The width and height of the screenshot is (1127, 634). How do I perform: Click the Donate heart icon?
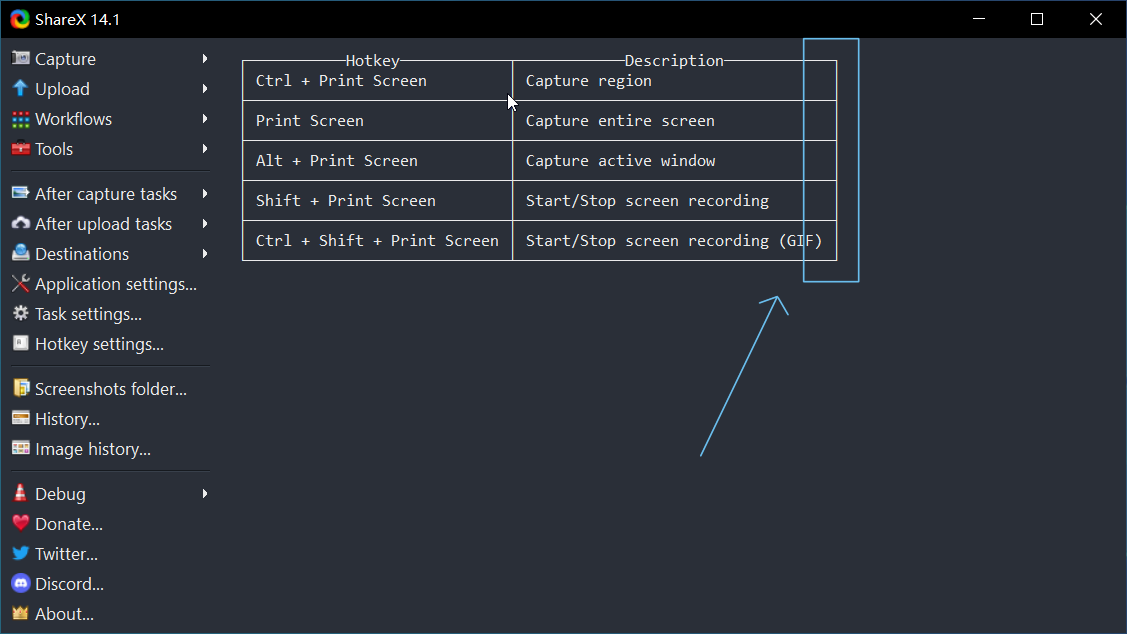click(x=19, y=523)
